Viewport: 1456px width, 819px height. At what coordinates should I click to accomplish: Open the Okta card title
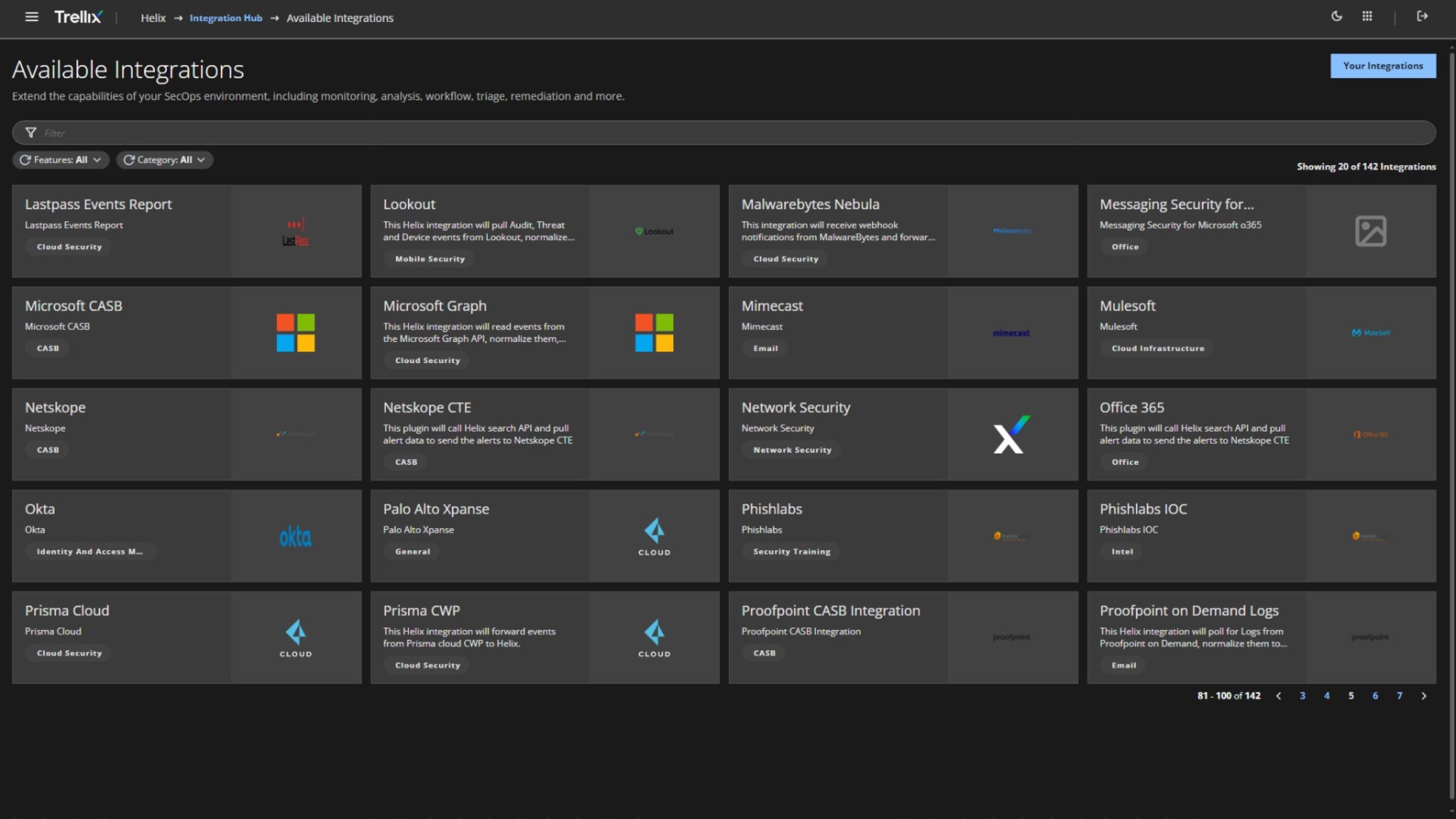(x=39, y=509)
